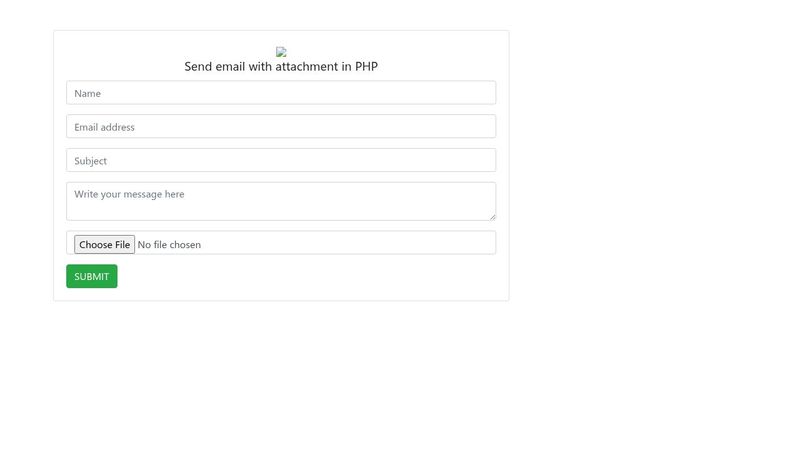Click the "Name" placeholder text
The image size is (800, 450).
tap(88, 93)
